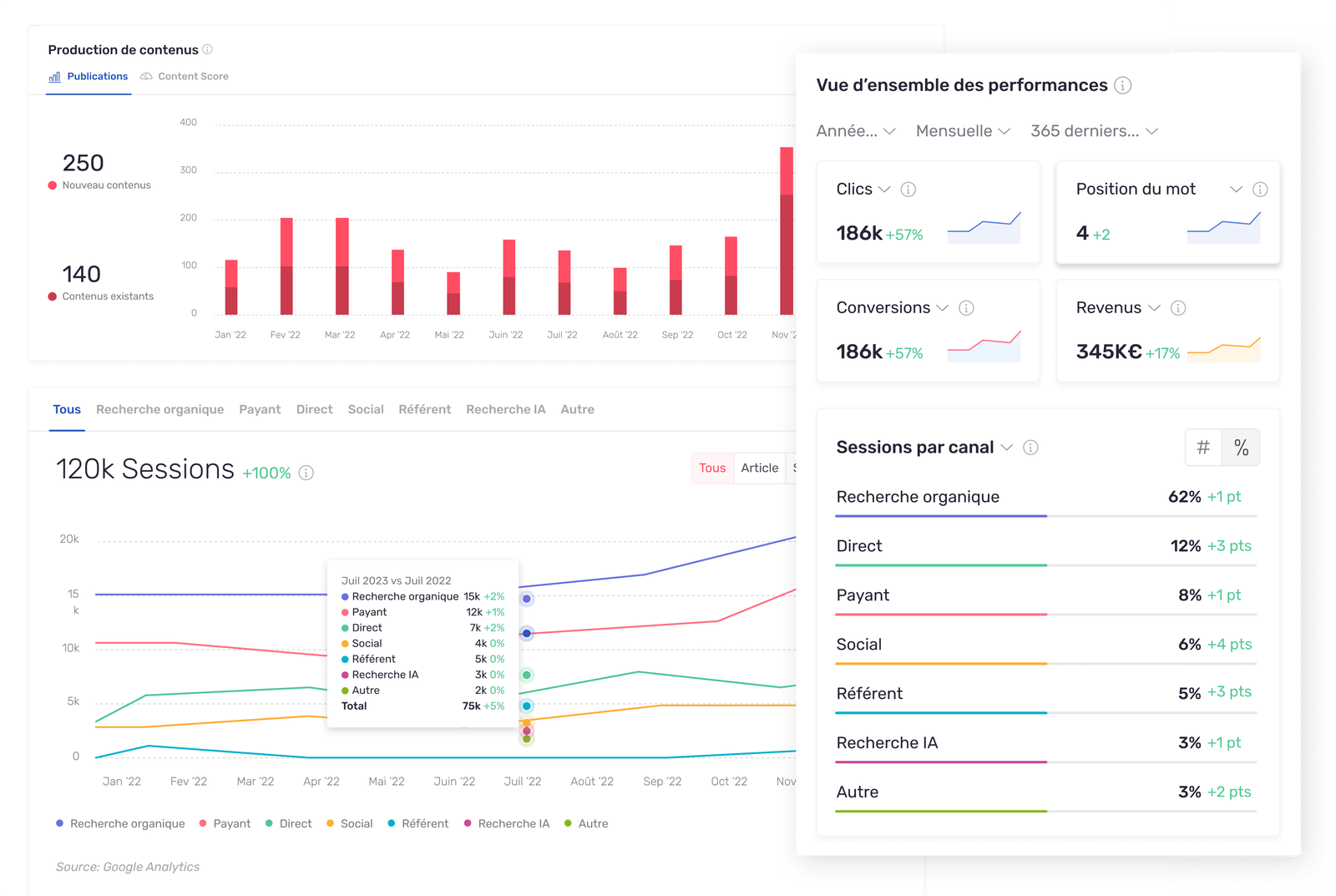Click the Juin '22 bar in publications chart
This screenshot has height=896, width=1336.
point(509,277)
